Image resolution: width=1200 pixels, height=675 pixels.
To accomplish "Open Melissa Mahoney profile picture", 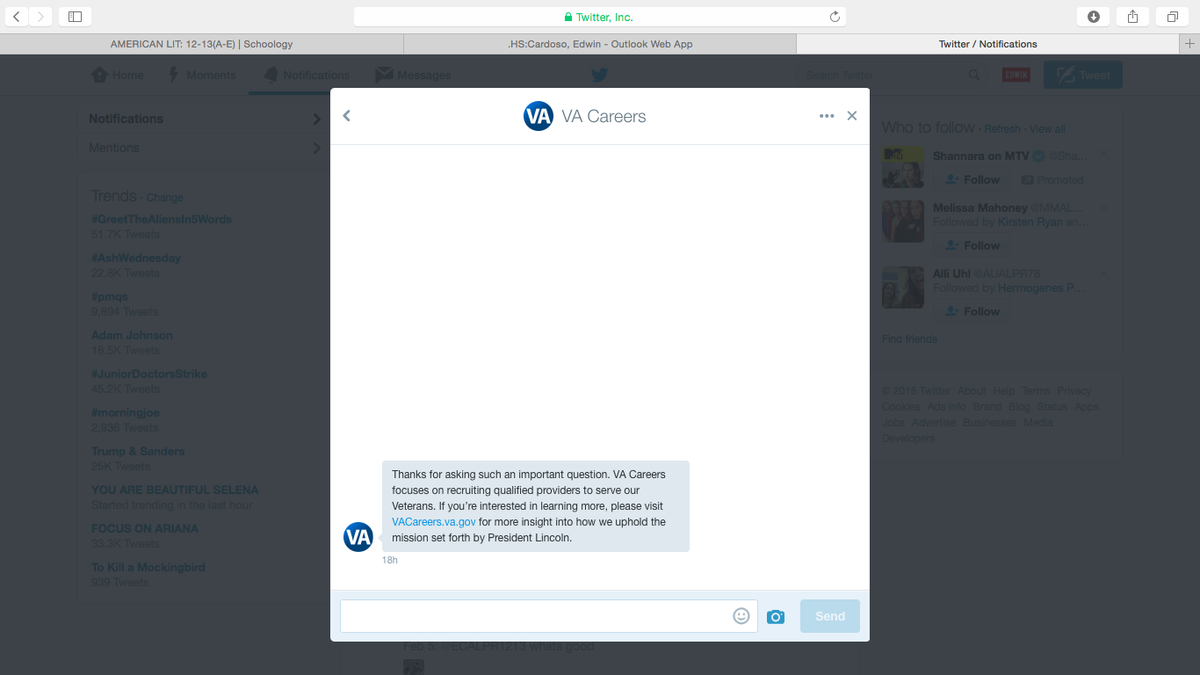I will pos(902,221).
